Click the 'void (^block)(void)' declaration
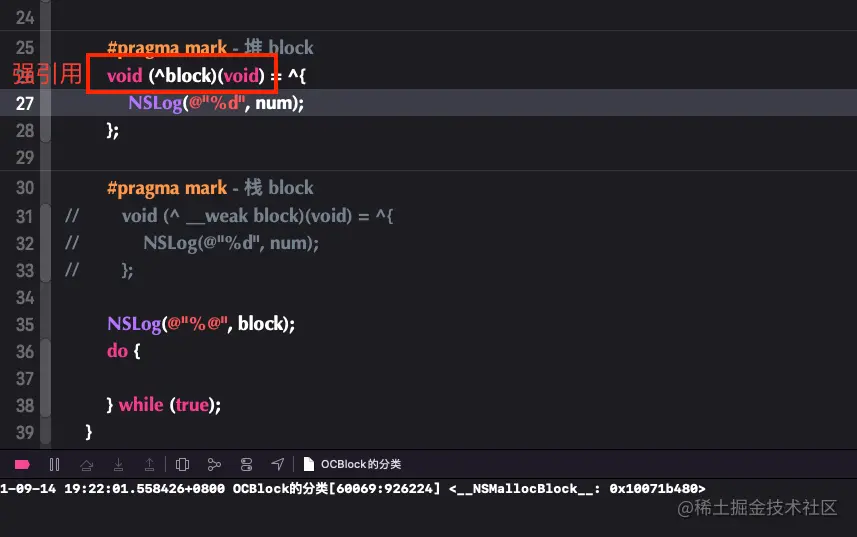Viewport: 857px width, 537px height. [x=186, y=75]
